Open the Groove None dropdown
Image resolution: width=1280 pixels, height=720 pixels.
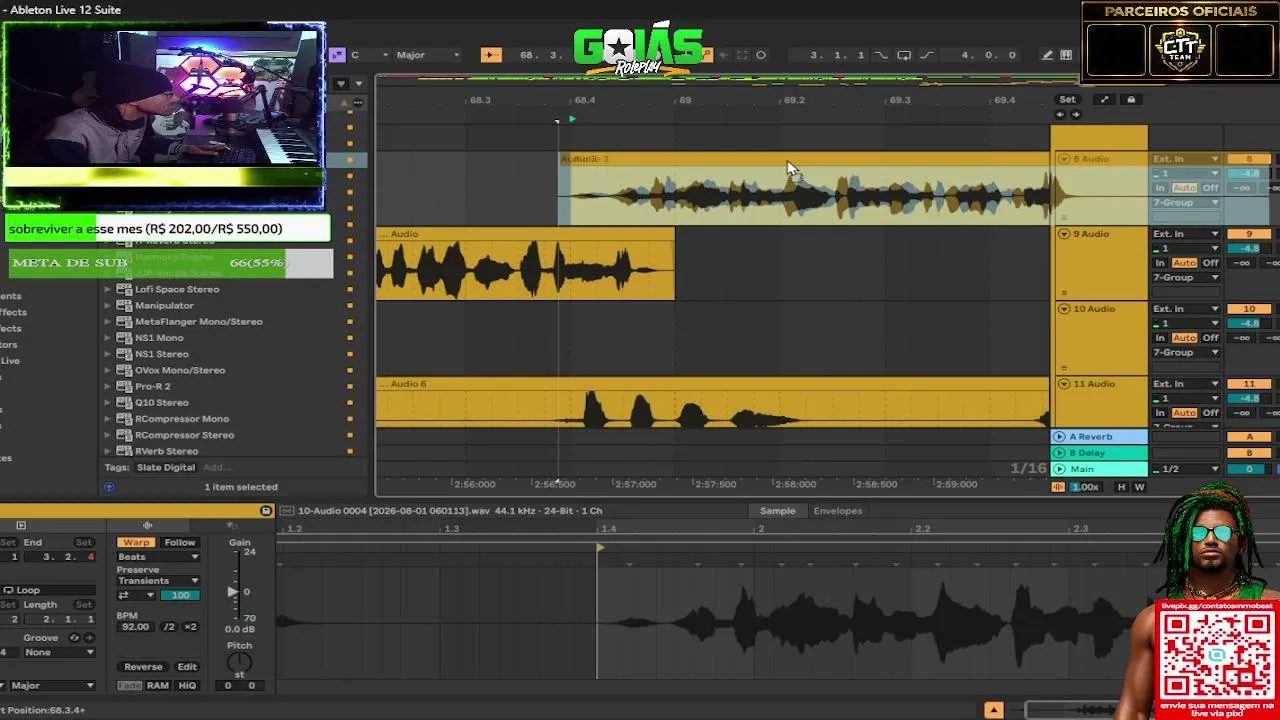click(60, 652)
